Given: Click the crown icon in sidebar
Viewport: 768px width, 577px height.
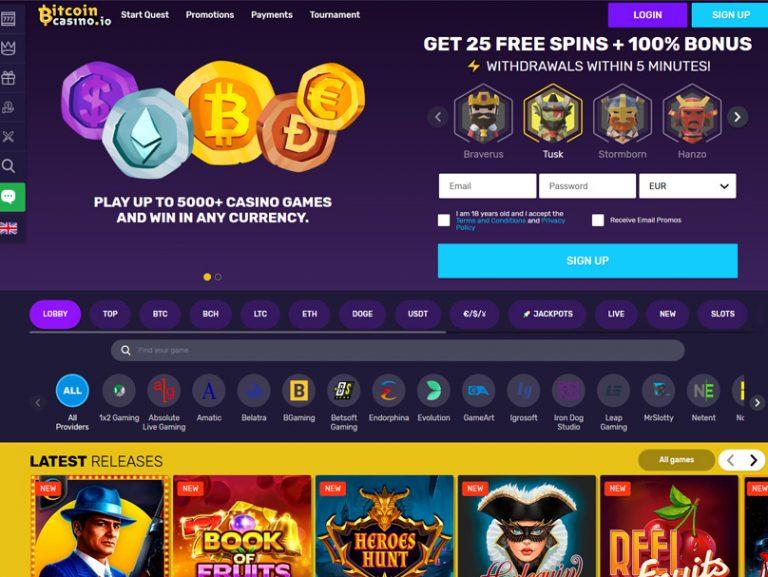Looking at the screenshot, I should tap(8, 48).
